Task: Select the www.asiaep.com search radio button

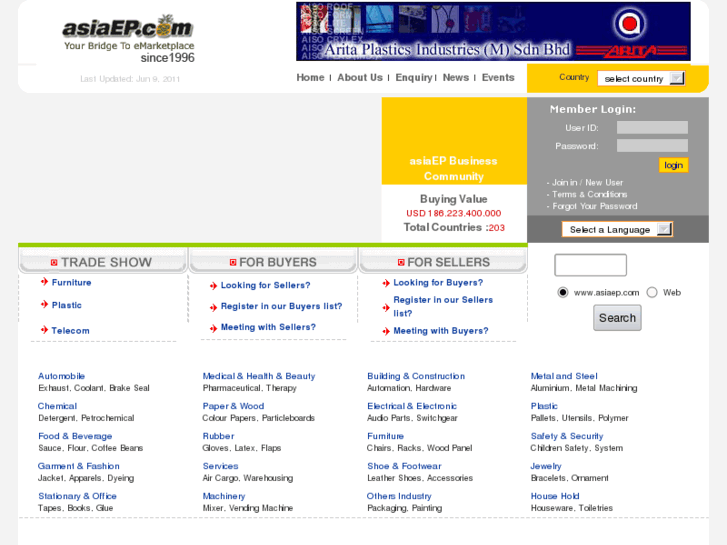Action: 562,292
